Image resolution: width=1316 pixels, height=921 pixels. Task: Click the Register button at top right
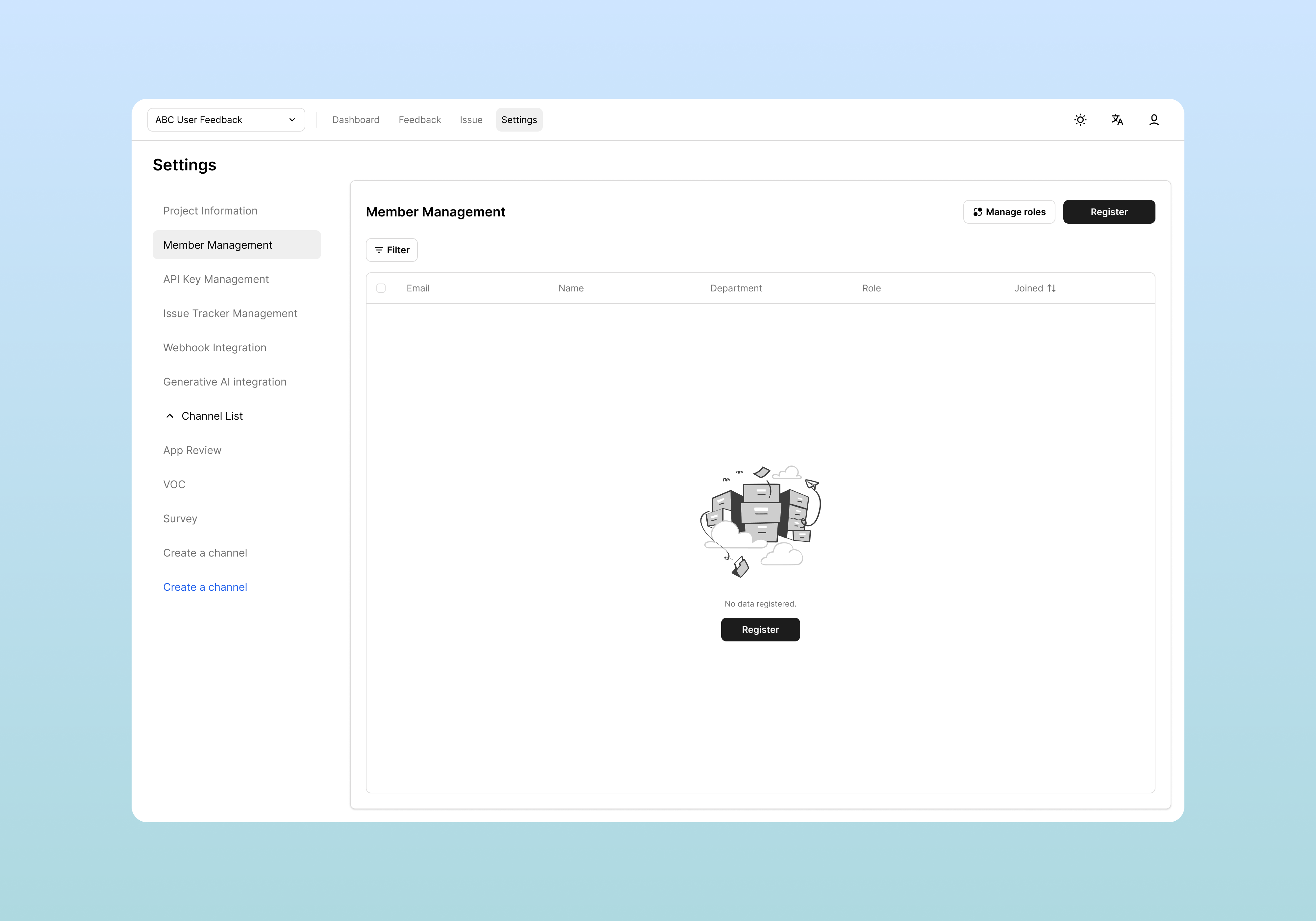click(1108, 212)
